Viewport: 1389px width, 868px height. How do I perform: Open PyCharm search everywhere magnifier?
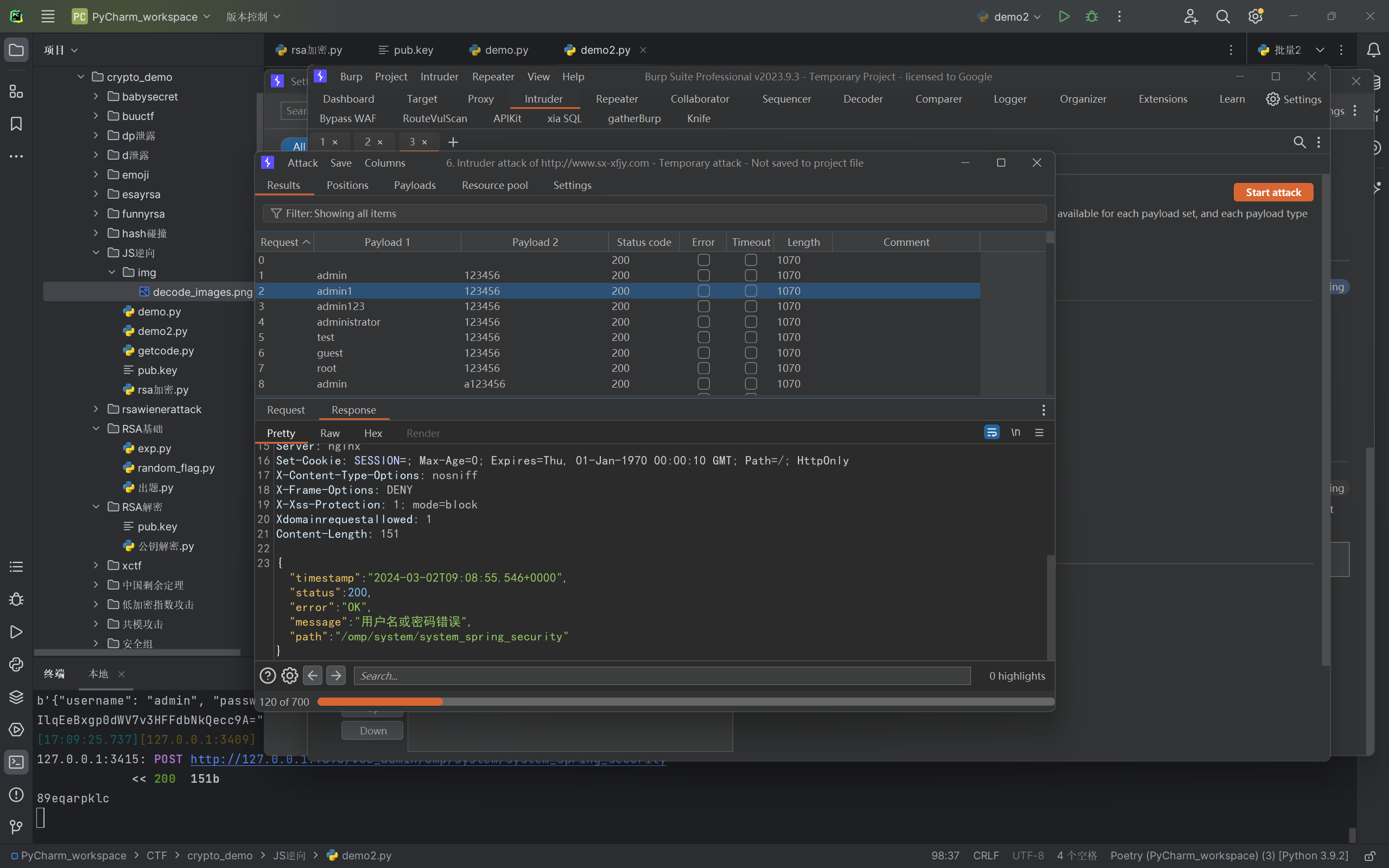(1223, 17)
